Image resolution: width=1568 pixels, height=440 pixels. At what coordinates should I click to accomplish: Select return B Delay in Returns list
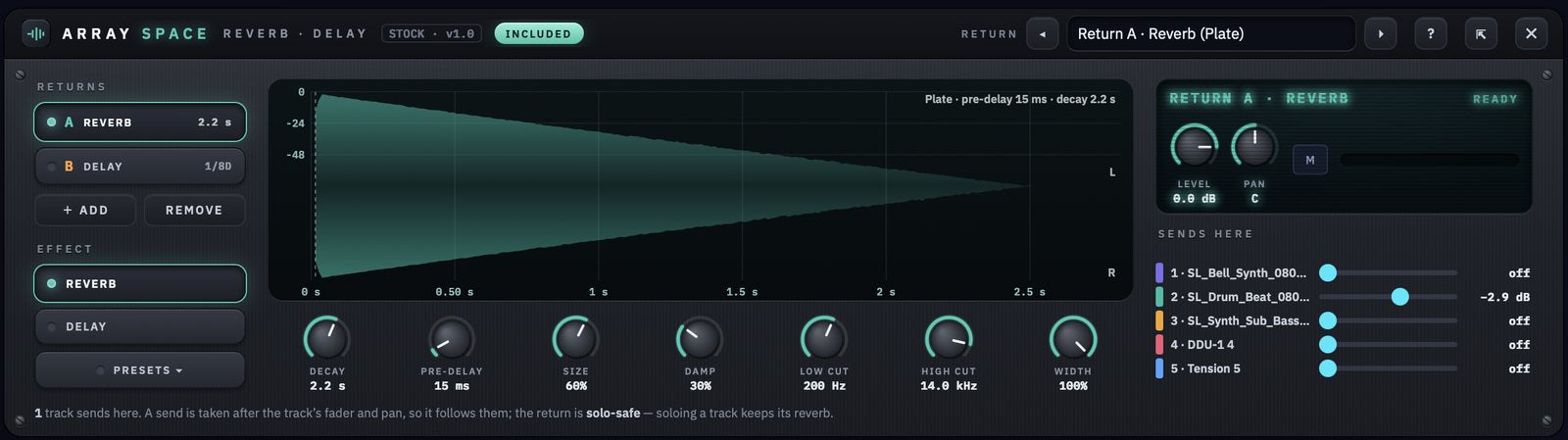tap(140, 167)
